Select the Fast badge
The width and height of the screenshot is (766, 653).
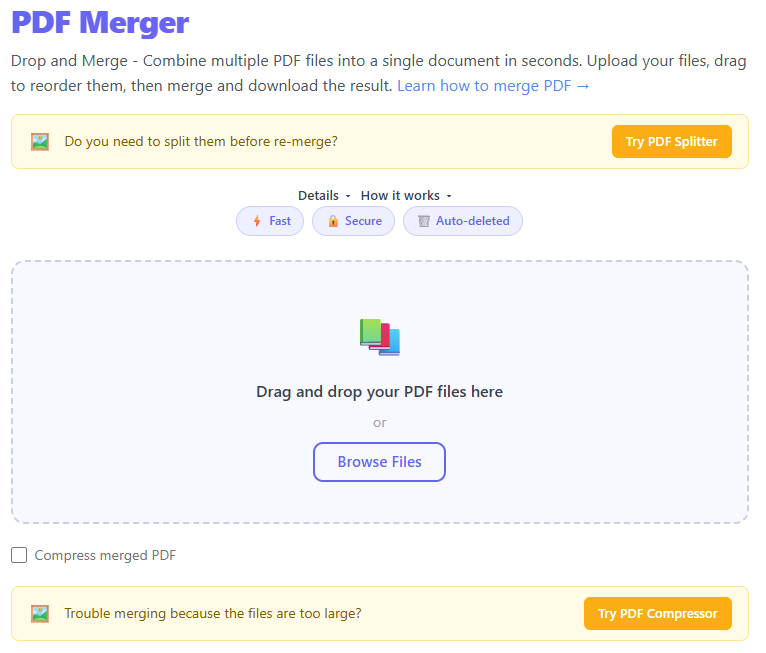270,221
